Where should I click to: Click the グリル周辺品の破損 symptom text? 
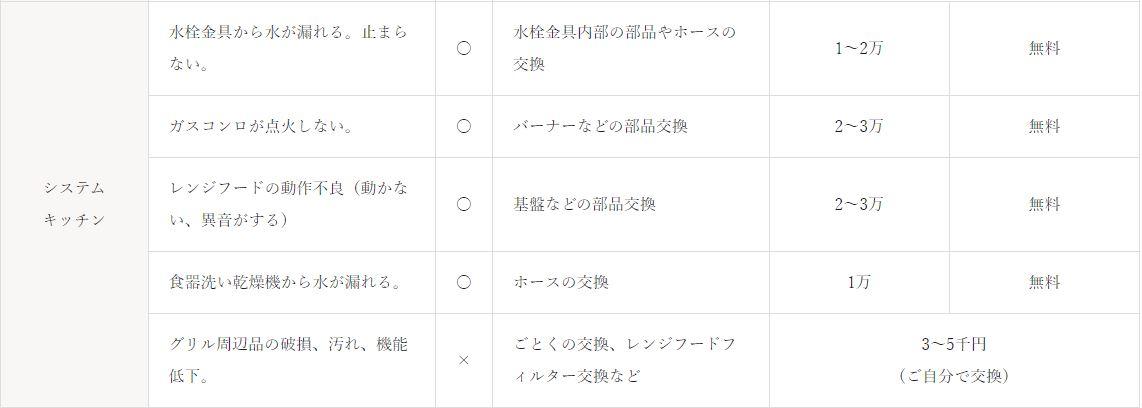click(288, 360)
